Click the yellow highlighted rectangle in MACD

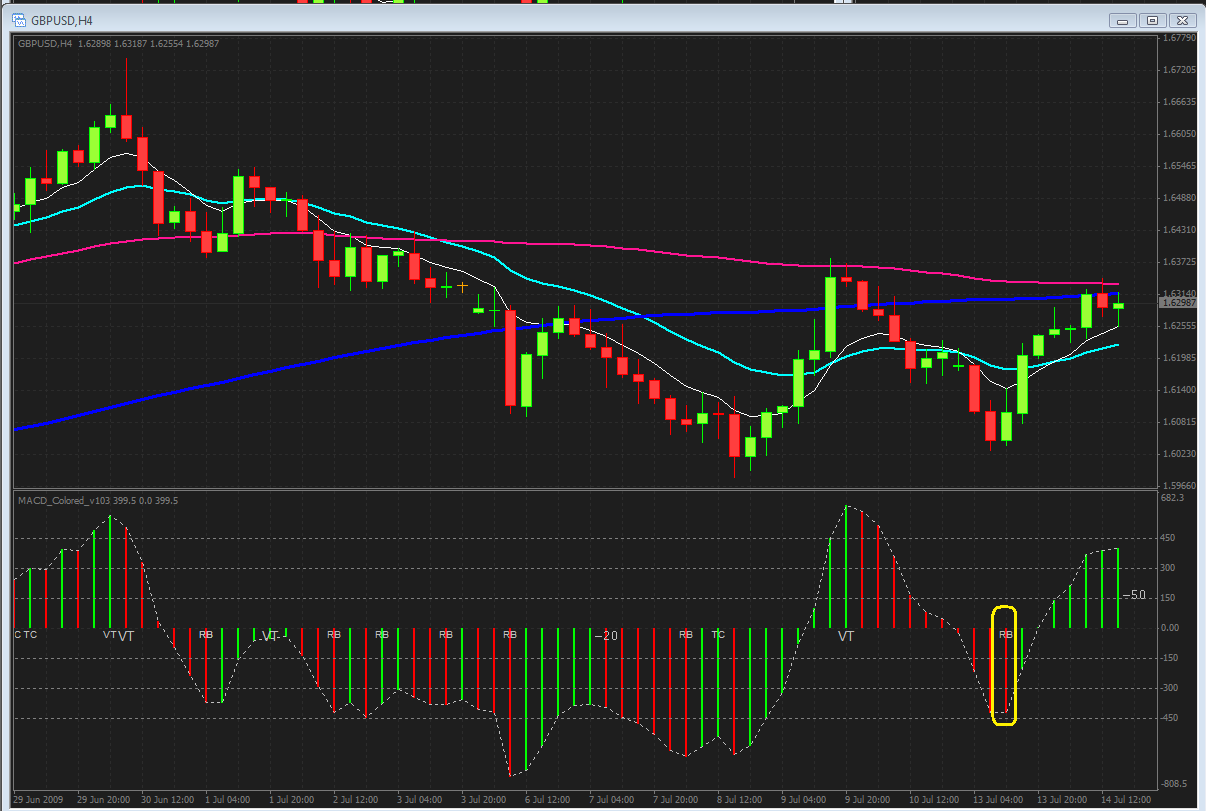click(1004, 665)
